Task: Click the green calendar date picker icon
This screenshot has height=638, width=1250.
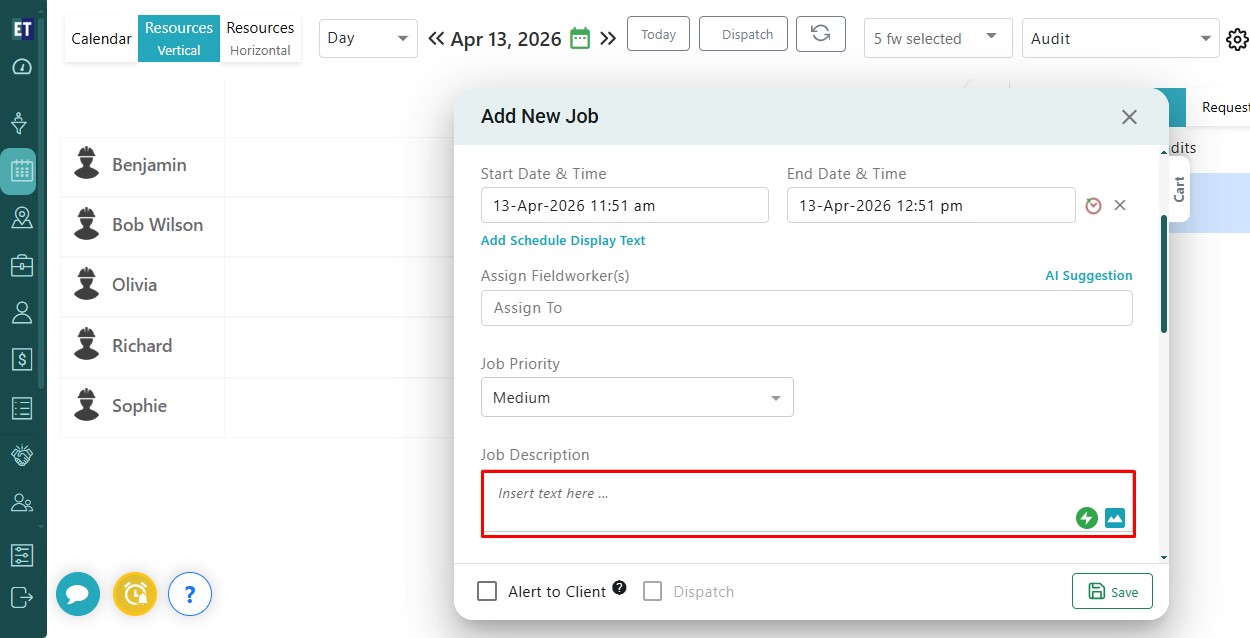Action: 580,39
